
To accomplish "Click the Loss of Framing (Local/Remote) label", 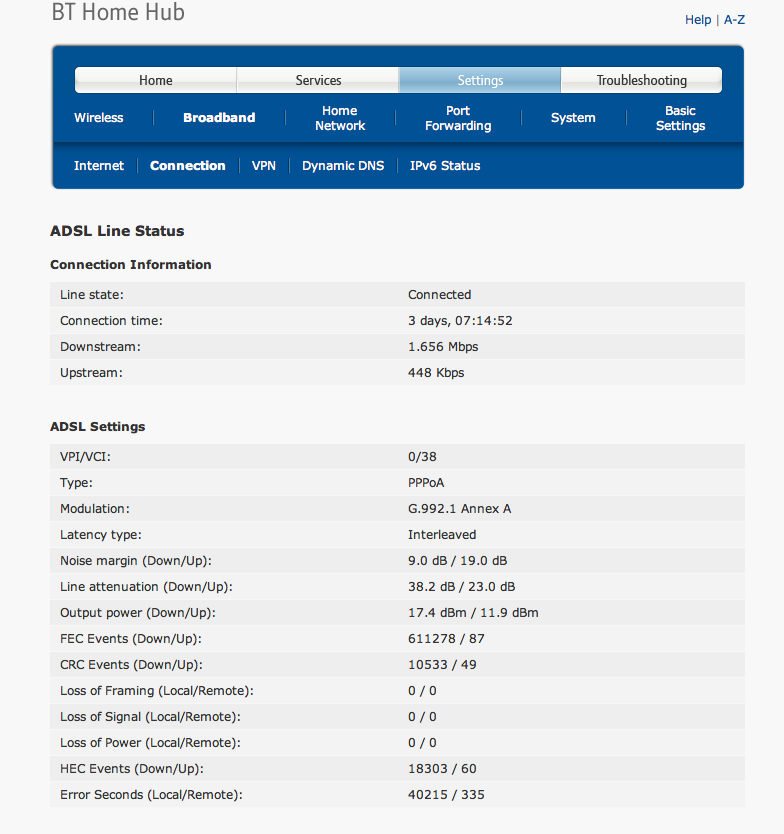I will point(157,691).
